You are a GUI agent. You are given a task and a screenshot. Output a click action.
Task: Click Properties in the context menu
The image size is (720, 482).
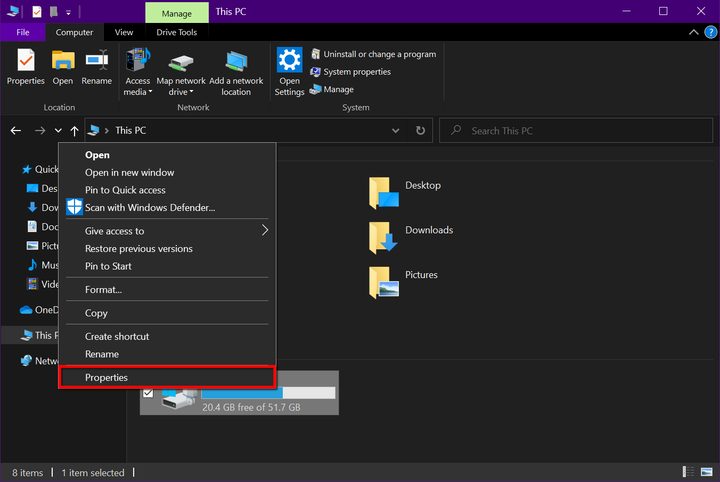(167, 377)
